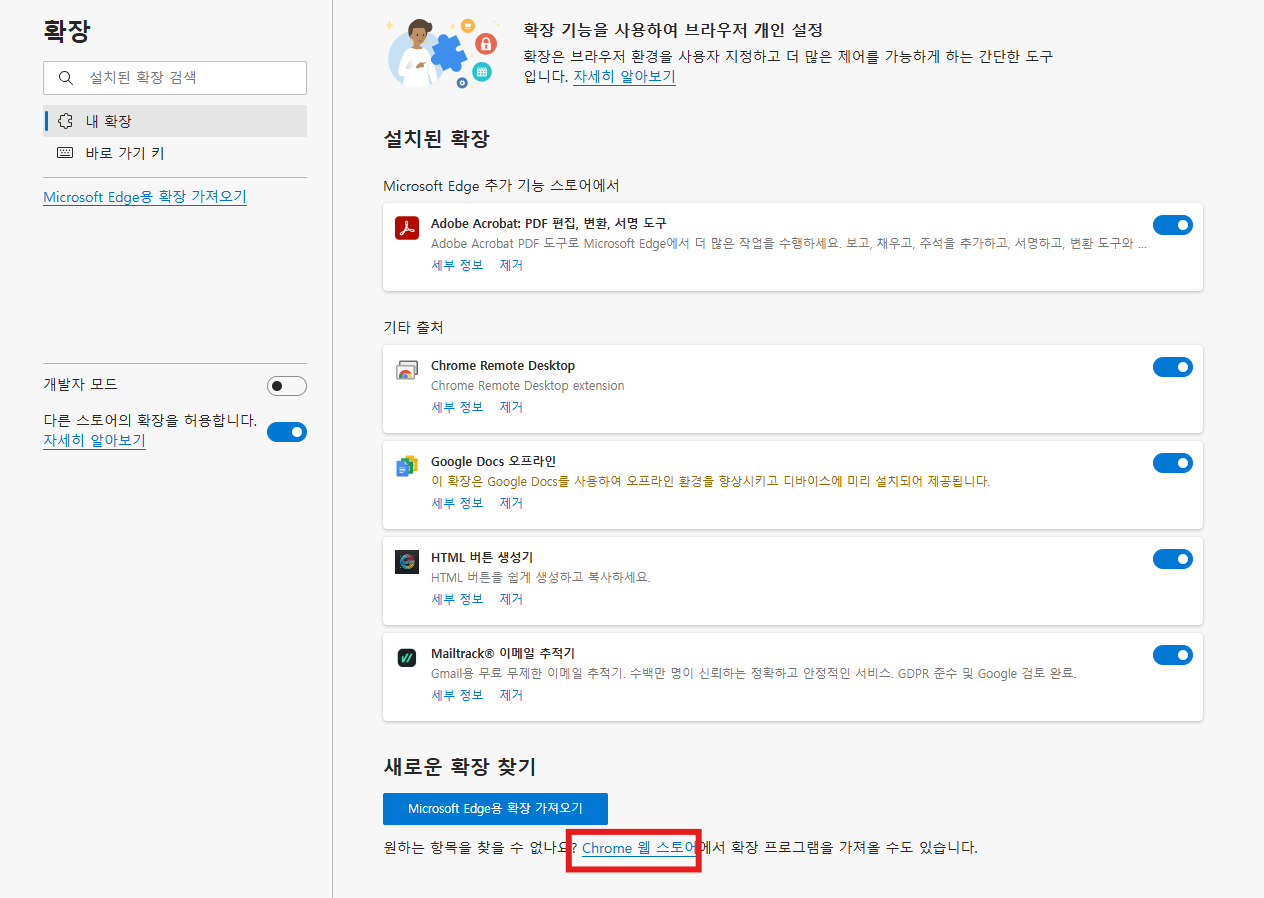Screen dimensions: 1264x898
Task: Click the Adobe Acrobat extension icon
Action: (406, 228)
